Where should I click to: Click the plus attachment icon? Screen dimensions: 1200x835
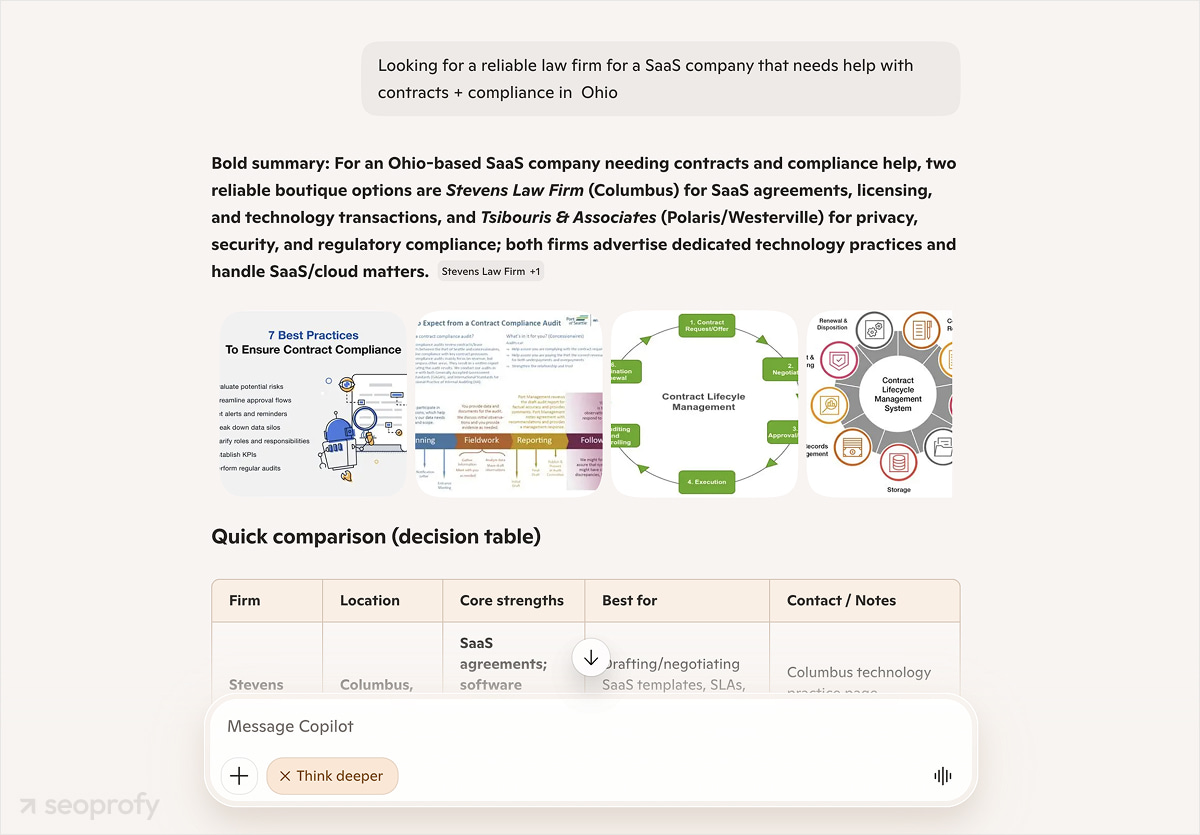[239, 776]
